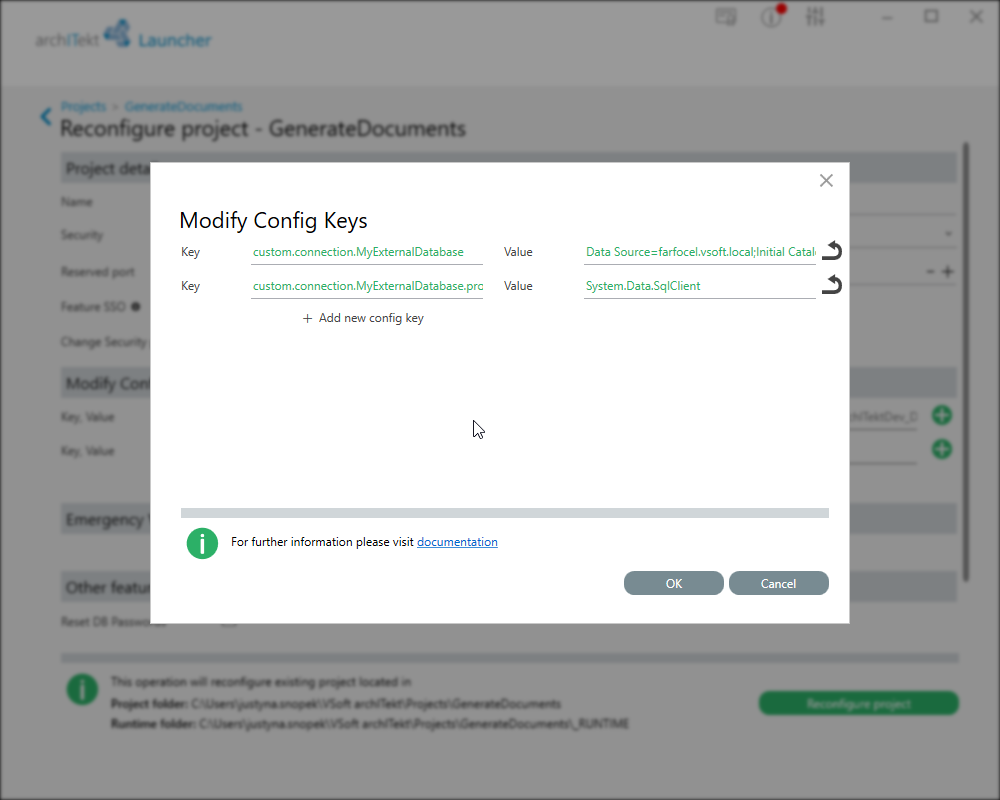Click the Add new config key button
Image resolution: width=1000 pixels, height=800 pixels.
click(x=363, y=318)
